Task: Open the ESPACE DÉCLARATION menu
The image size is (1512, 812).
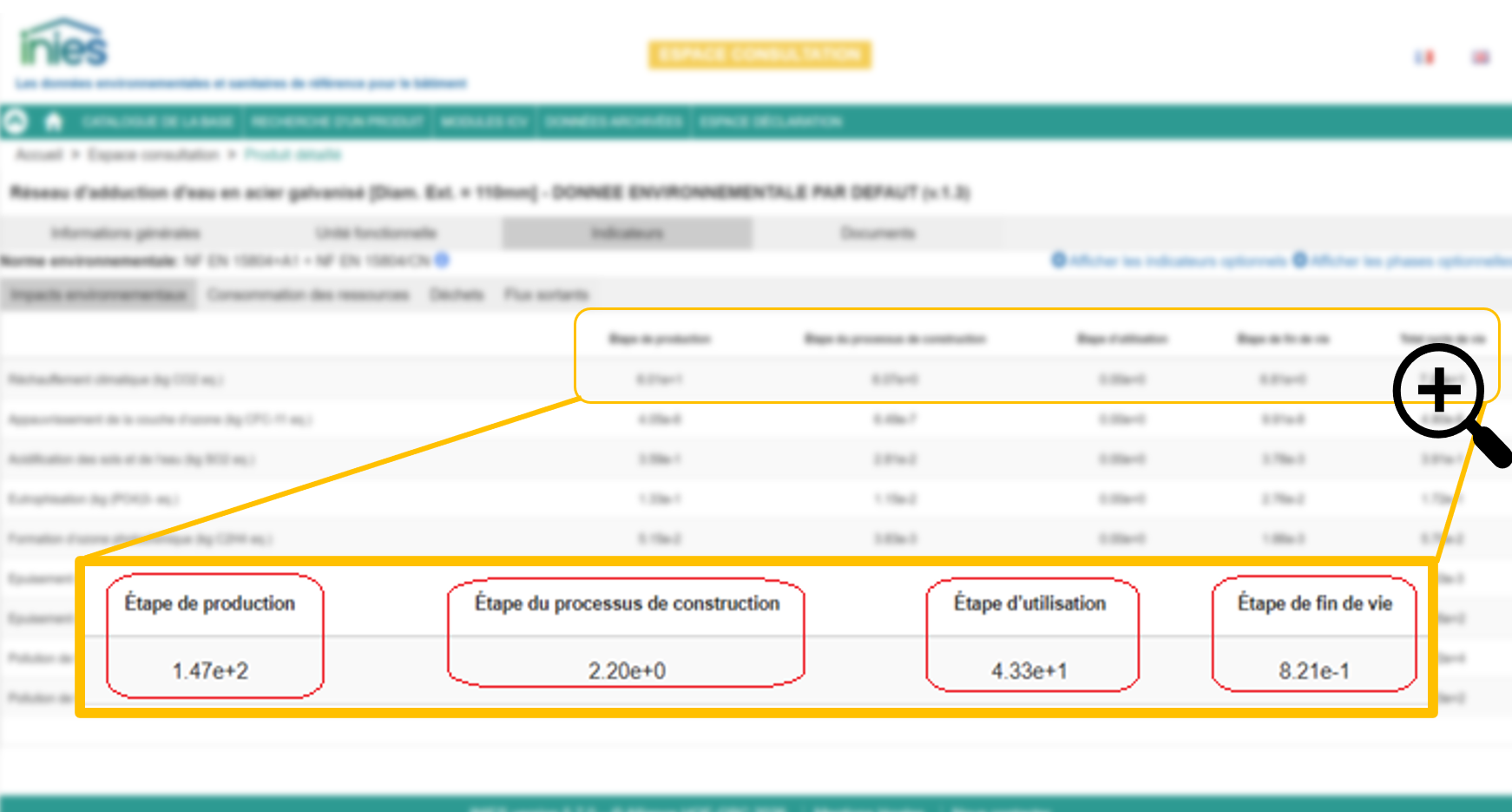Action: coord(771,122)
